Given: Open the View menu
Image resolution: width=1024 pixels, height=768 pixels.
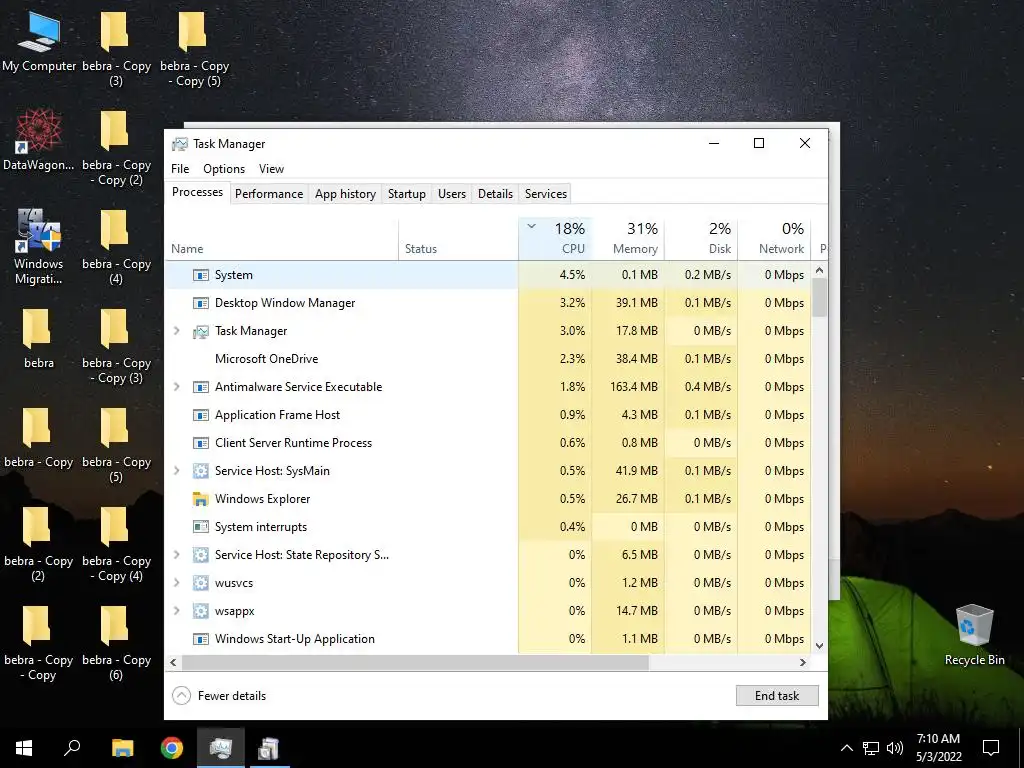Looking at the screenshot, I should 271,168.
